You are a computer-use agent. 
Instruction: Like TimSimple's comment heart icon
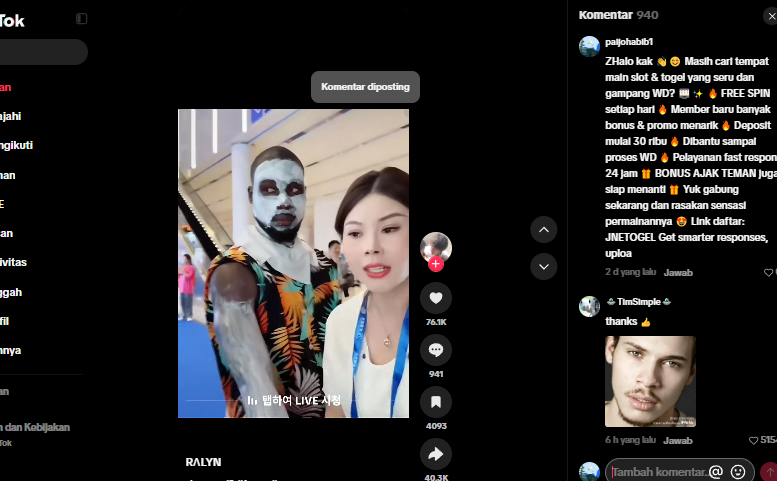coord(753,440)
